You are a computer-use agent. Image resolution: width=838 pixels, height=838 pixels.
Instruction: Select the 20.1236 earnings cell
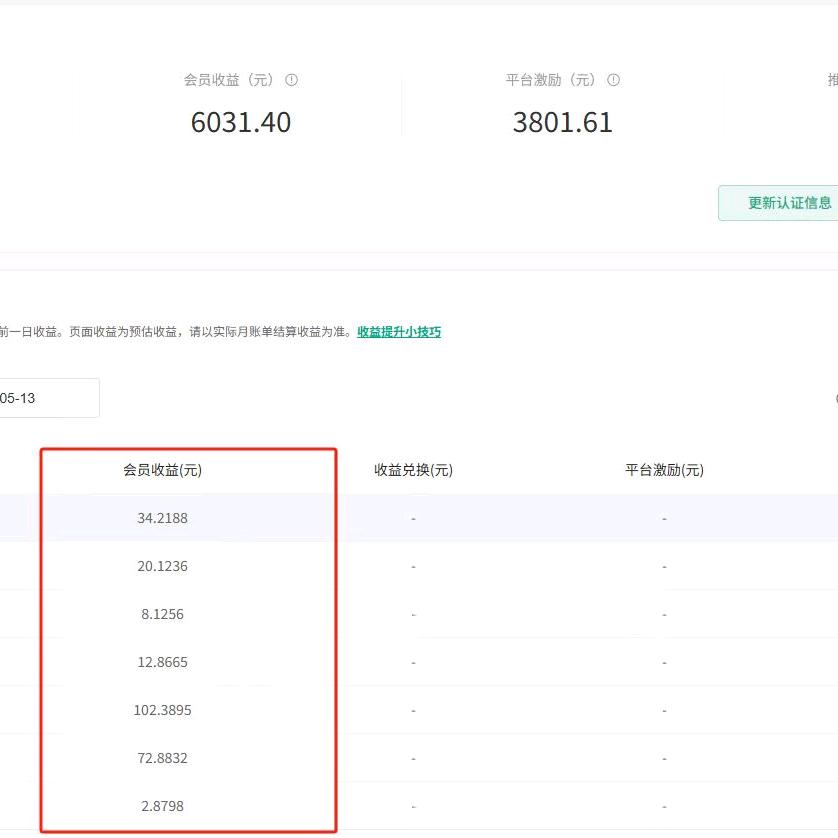tap(162, 566)
